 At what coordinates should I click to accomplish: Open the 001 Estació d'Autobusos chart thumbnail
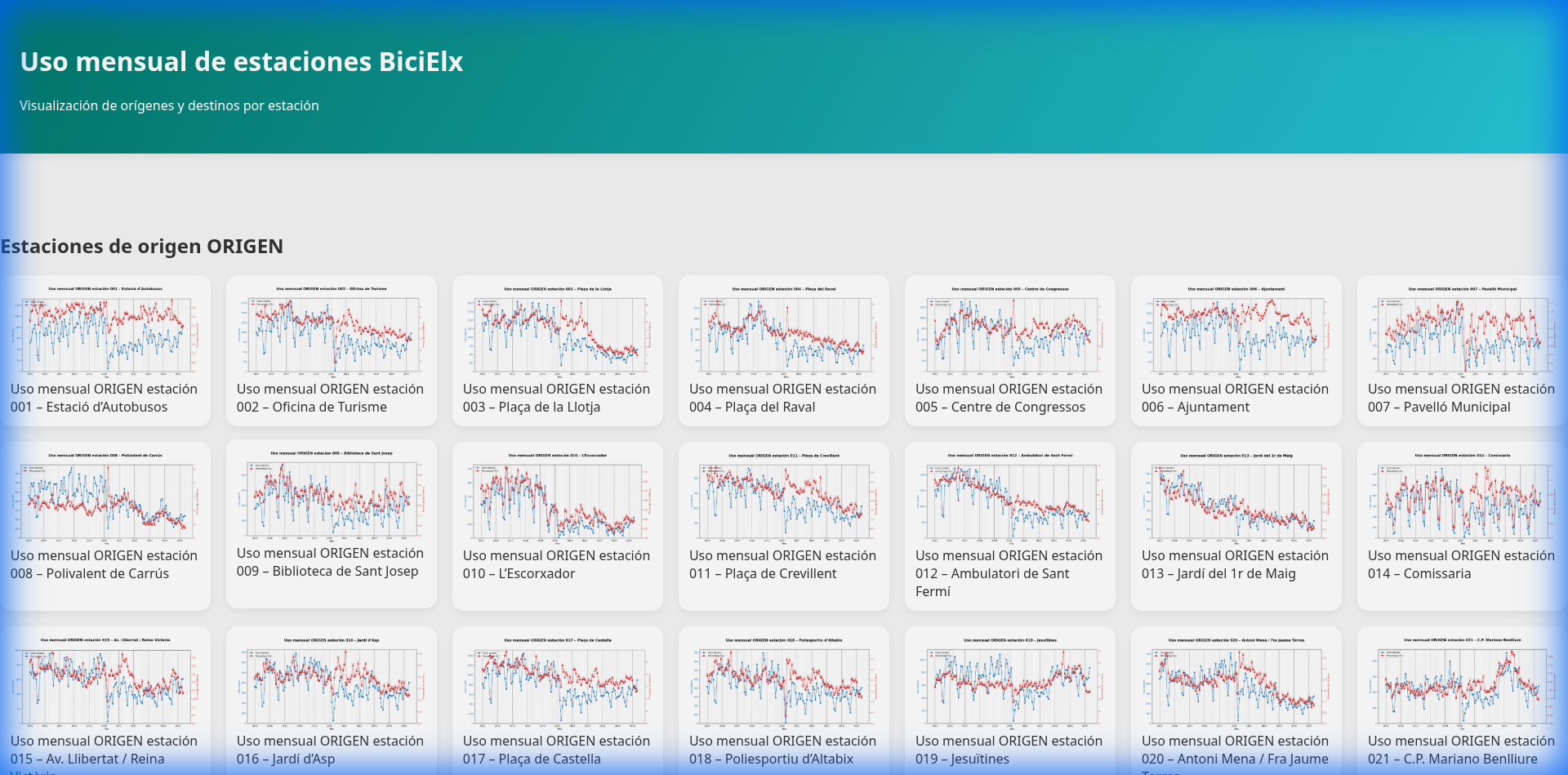tap(105, 330)
